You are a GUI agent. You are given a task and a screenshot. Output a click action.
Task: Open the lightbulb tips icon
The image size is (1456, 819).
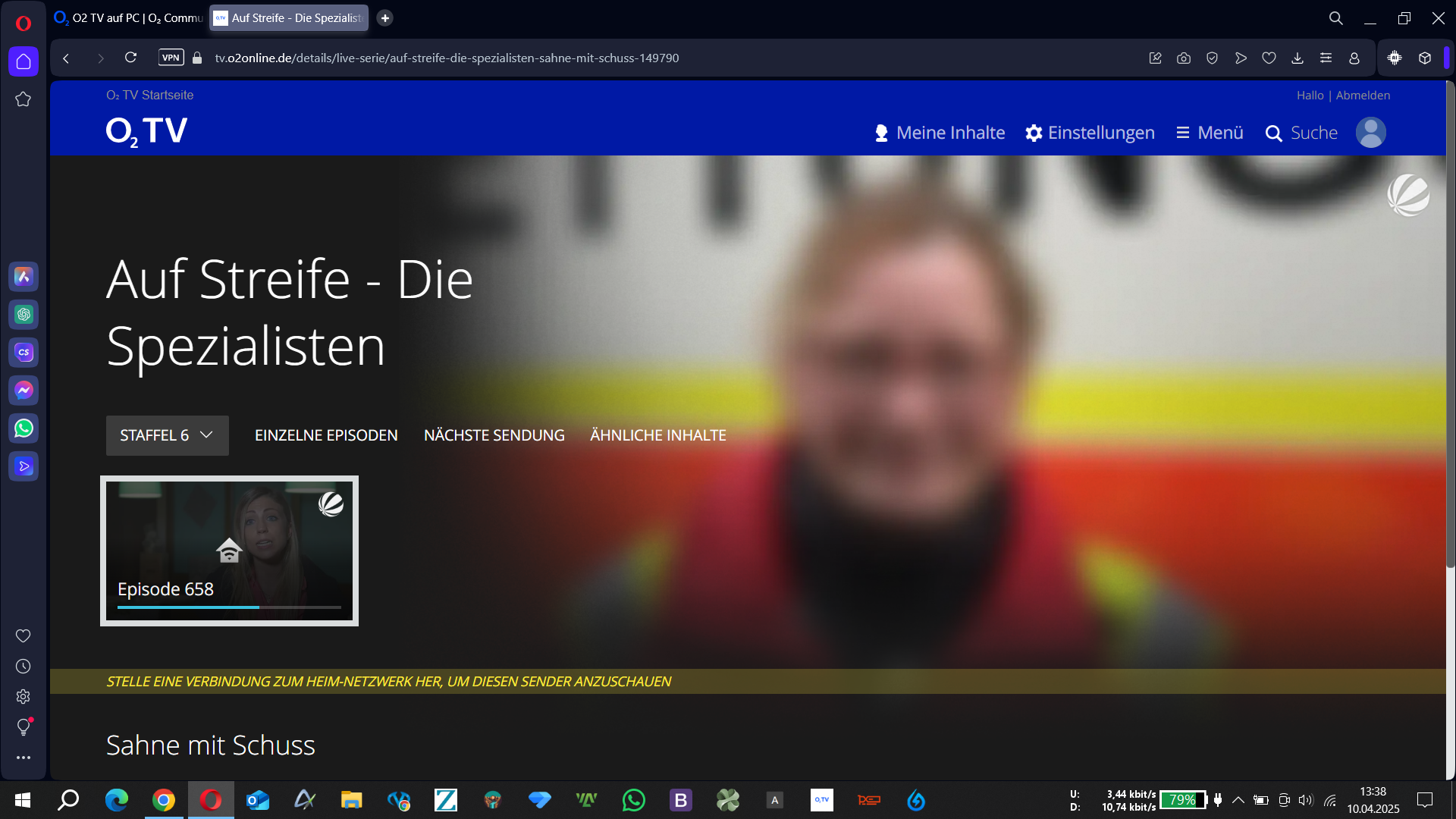click(x=24, y=727)
